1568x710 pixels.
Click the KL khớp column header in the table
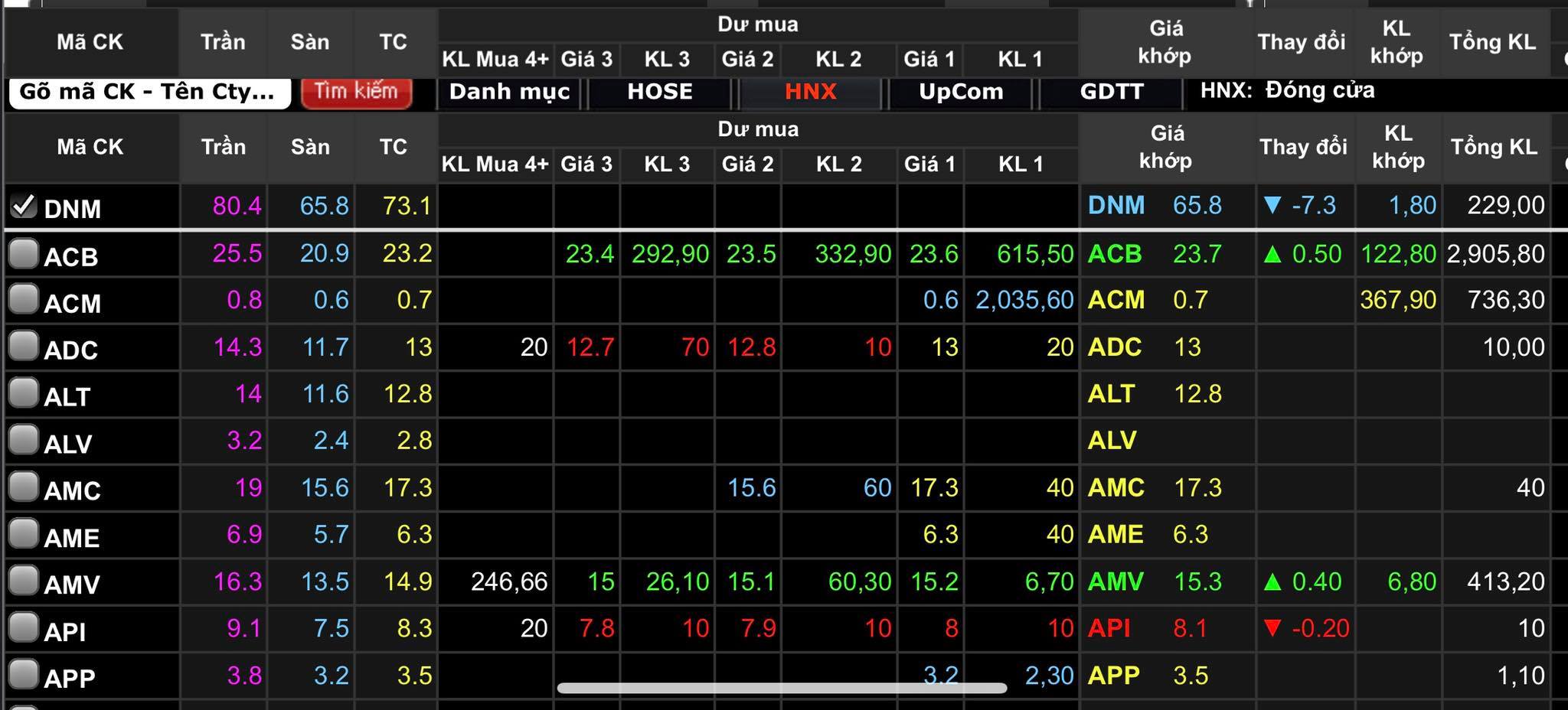[1398, 147]
